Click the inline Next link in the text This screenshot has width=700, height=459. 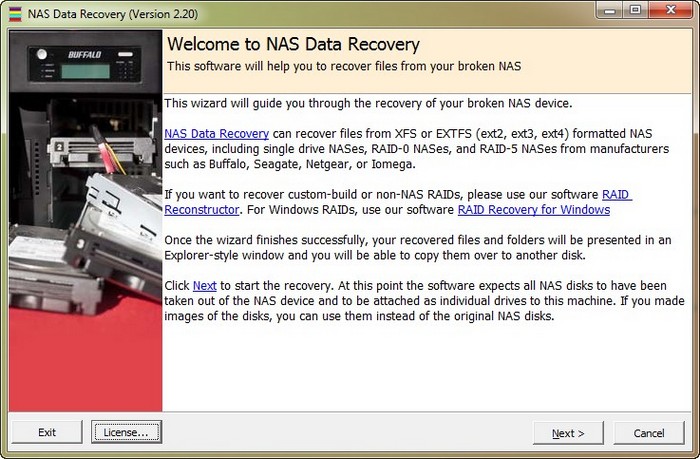[x=204, y=285]
